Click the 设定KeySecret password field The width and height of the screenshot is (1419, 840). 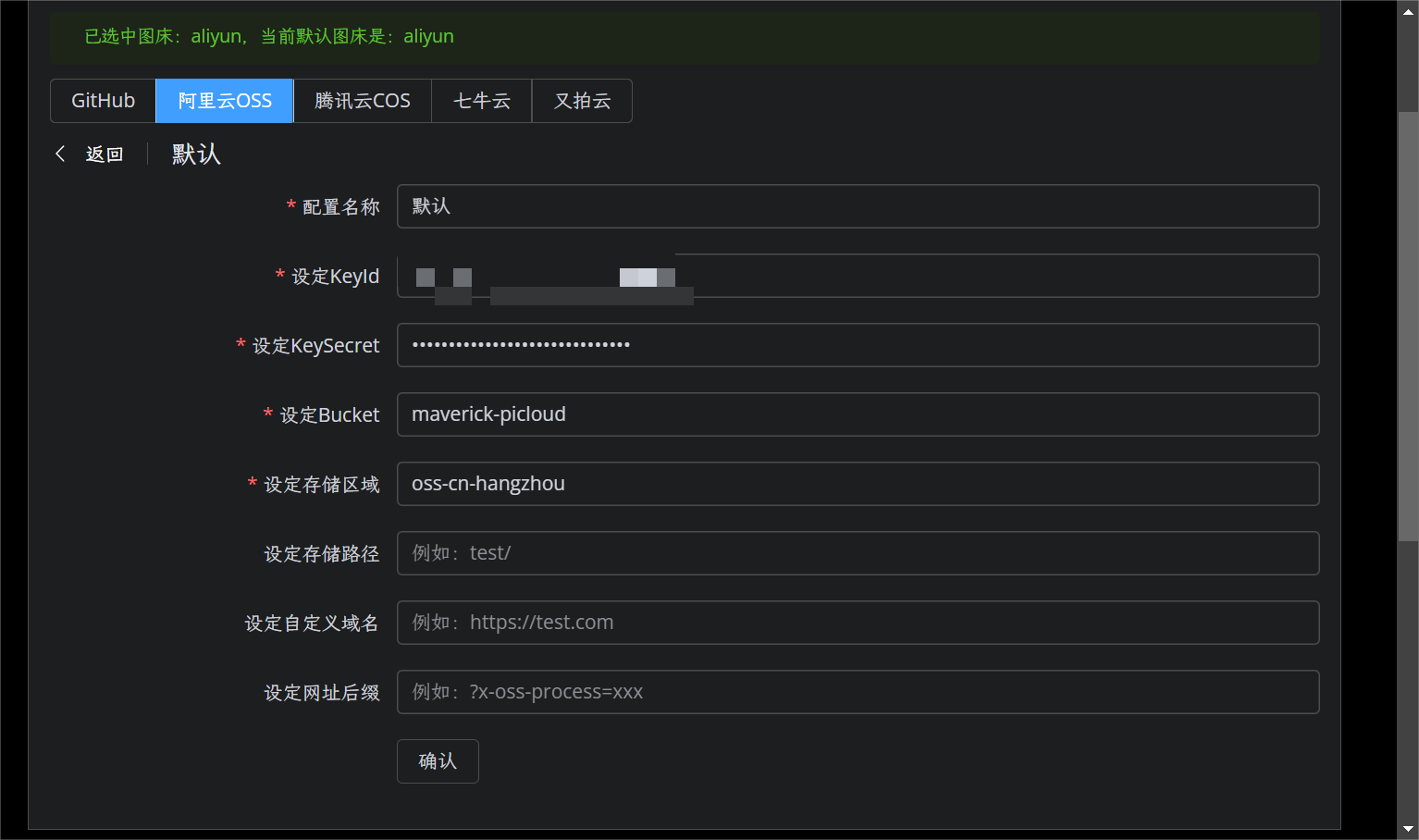click(x=858, y=345)
